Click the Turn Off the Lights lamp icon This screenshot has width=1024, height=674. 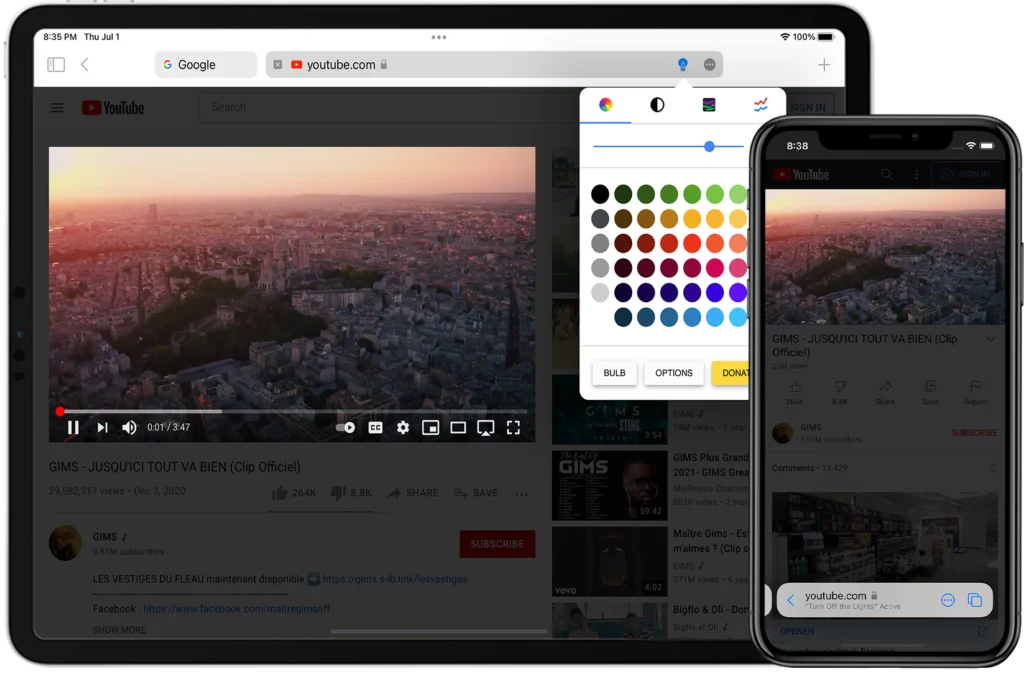(683, 65)
